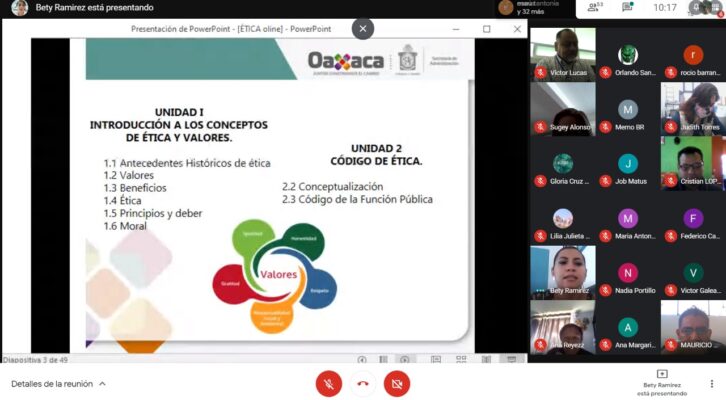The width and height of the screenshot is (726, 400).
Task: Go to previous slide in PowerPoint bar
Action: [362, 360]
